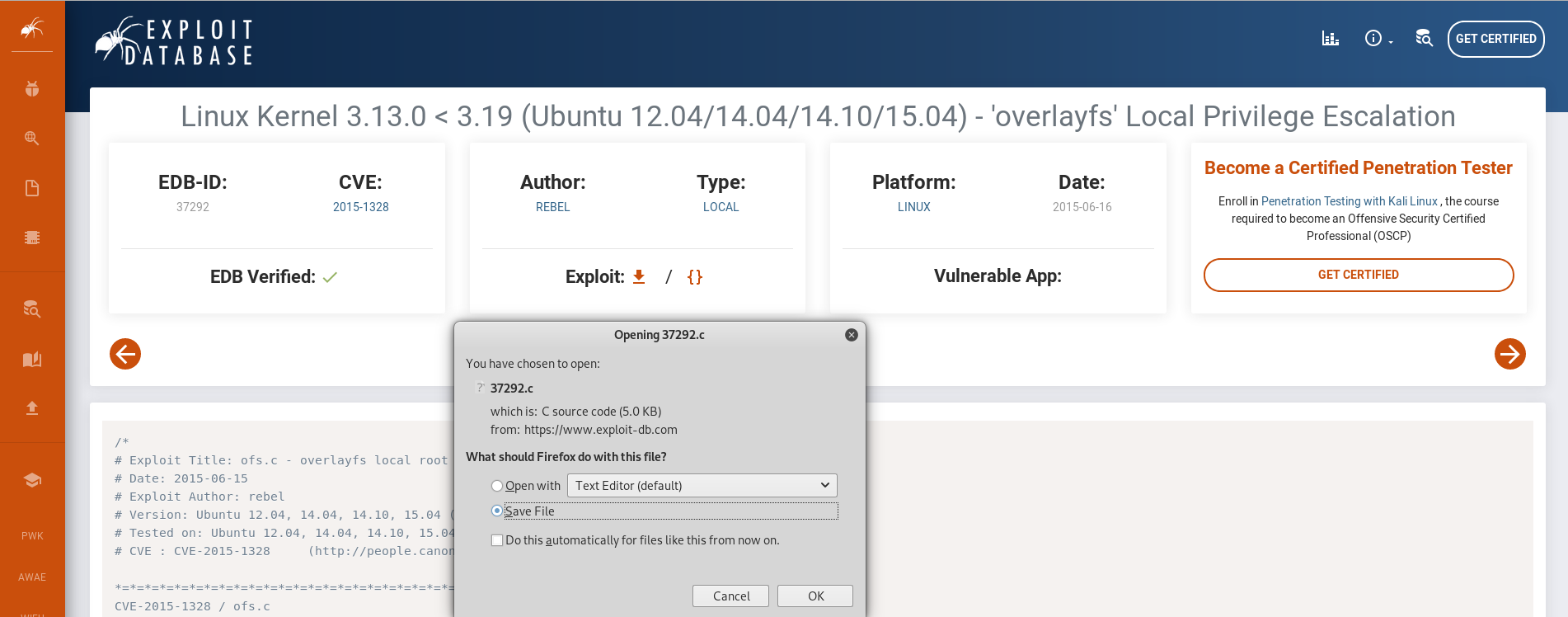Open Google Hacking Database sidebar icon

[32, 138]
